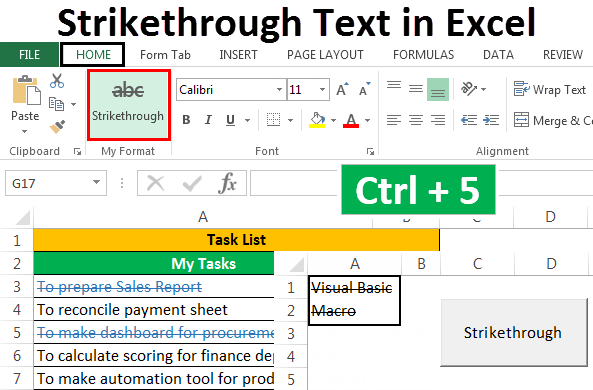Screen dimensions: 593x390
Task: Open the Paste options dropdown arrow
Action: point(25,131)
